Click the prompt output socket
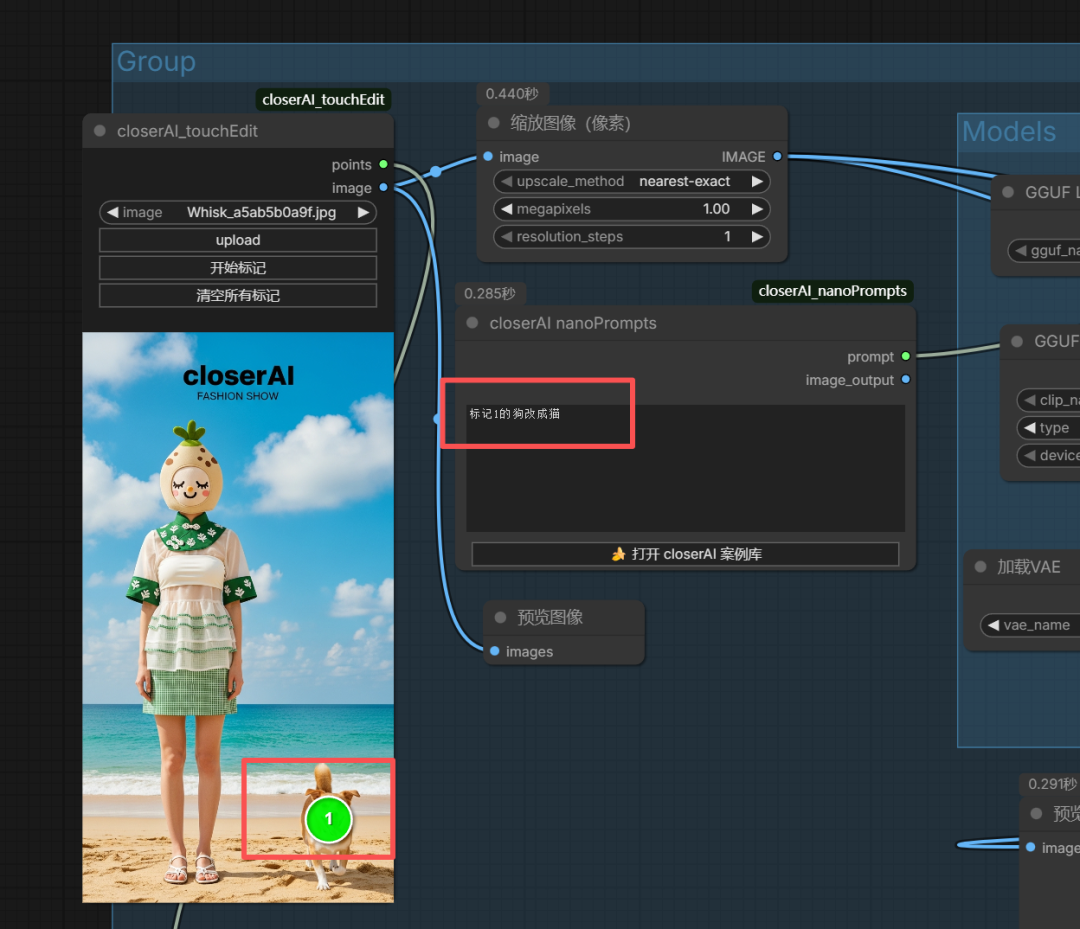 (x=906, y=357)
